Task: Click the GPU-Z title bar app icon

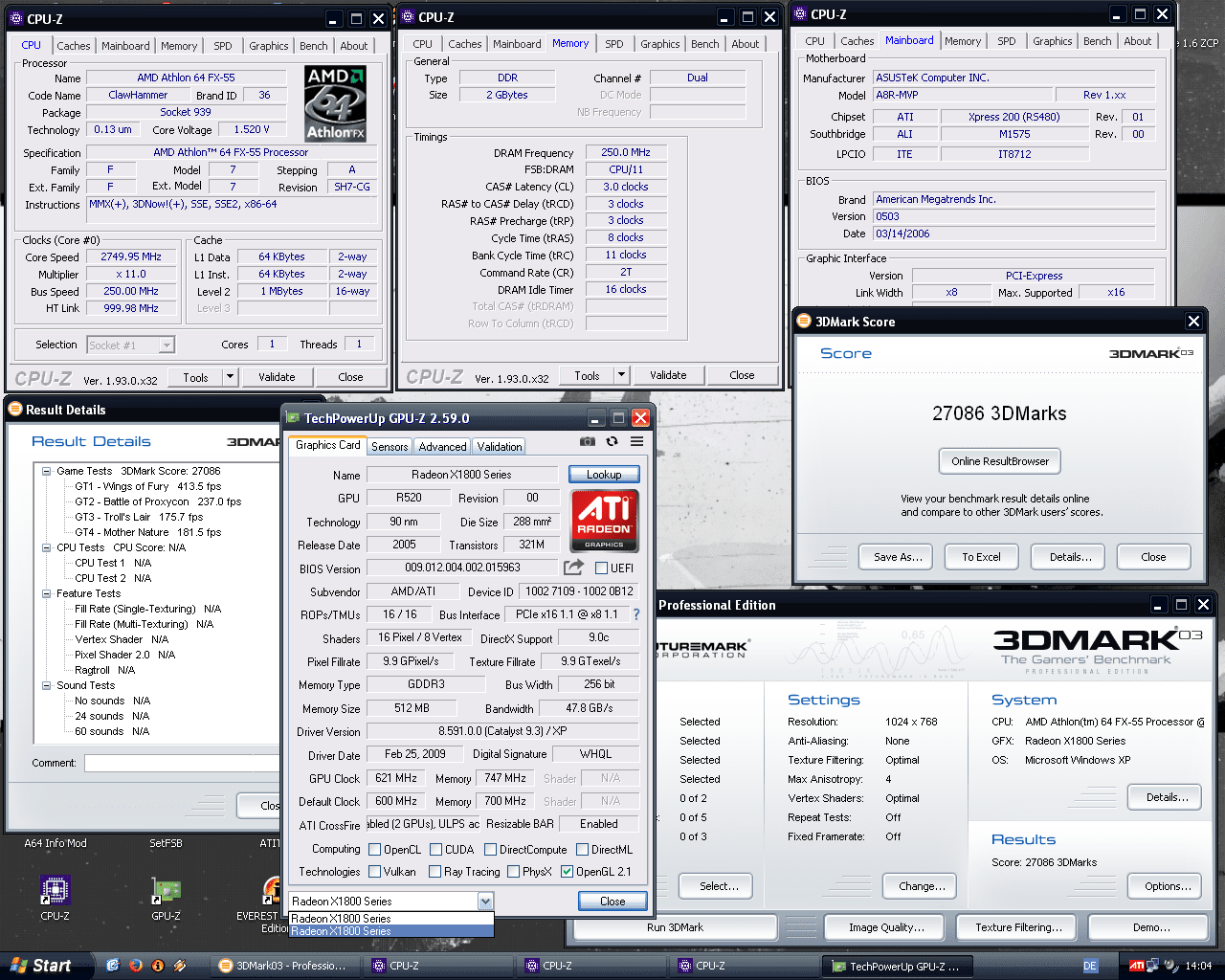Action: tap(293, 417)
